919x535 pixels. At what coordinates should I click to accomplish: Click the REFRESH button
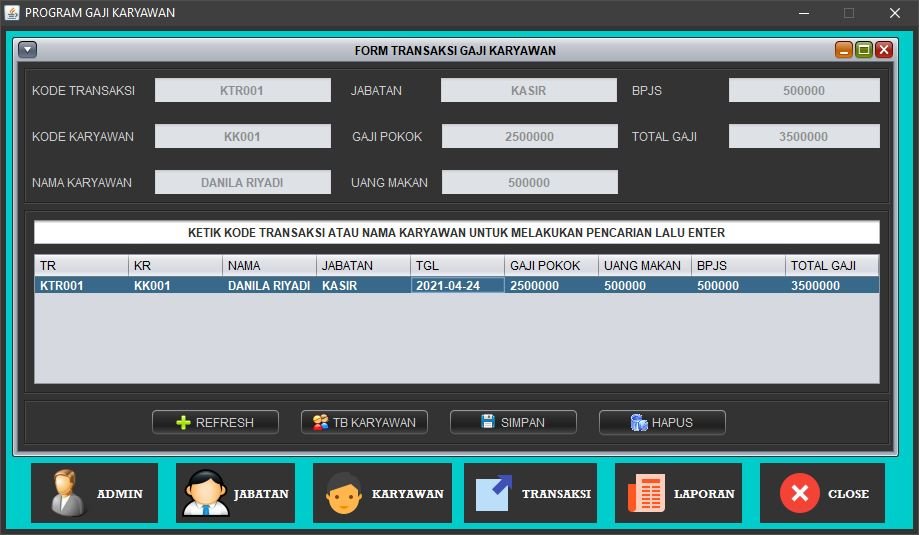coord(215,422)
